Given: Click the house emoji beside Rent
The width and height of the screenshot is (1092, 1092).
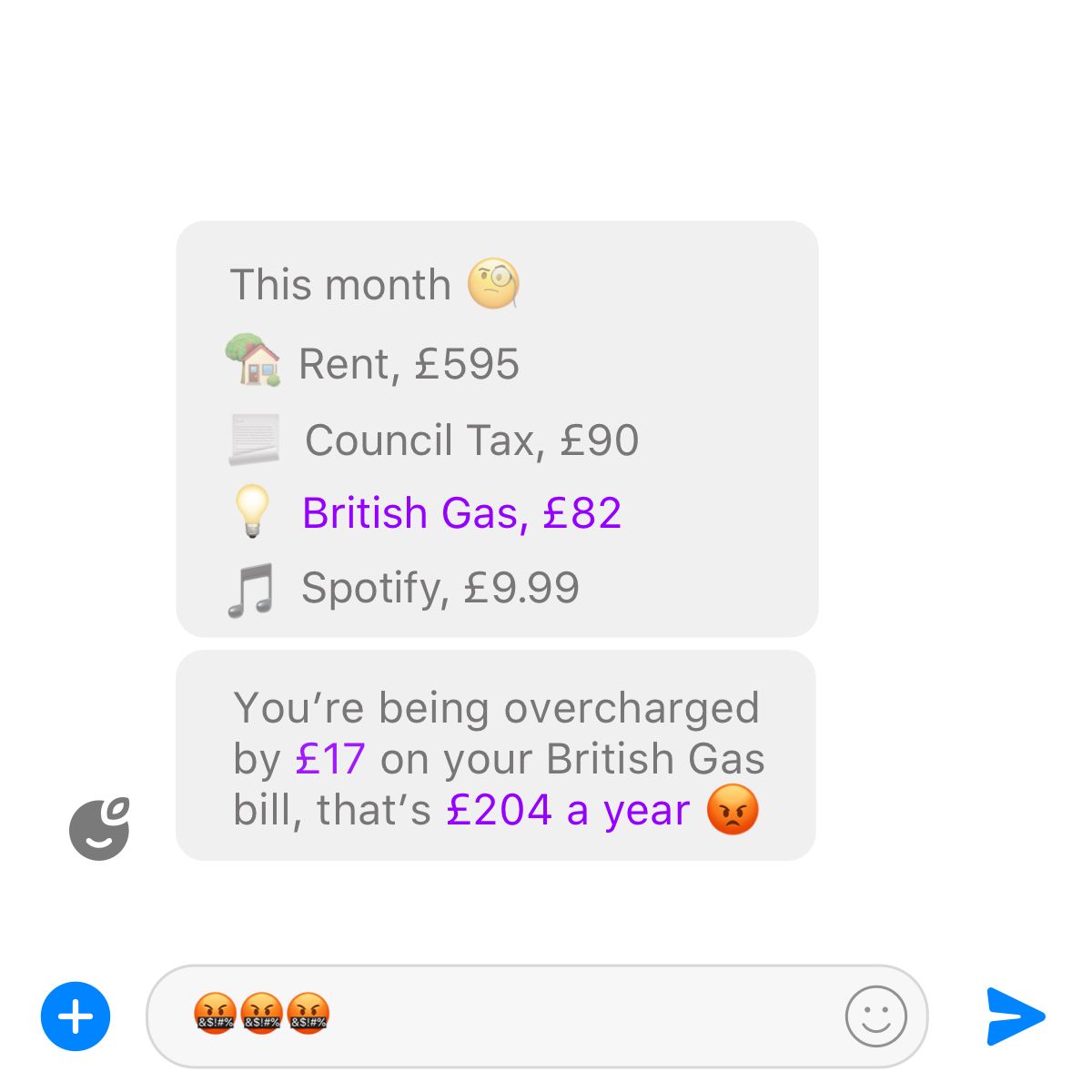Looking at the screenshot, I should click(x=253, y=361).
